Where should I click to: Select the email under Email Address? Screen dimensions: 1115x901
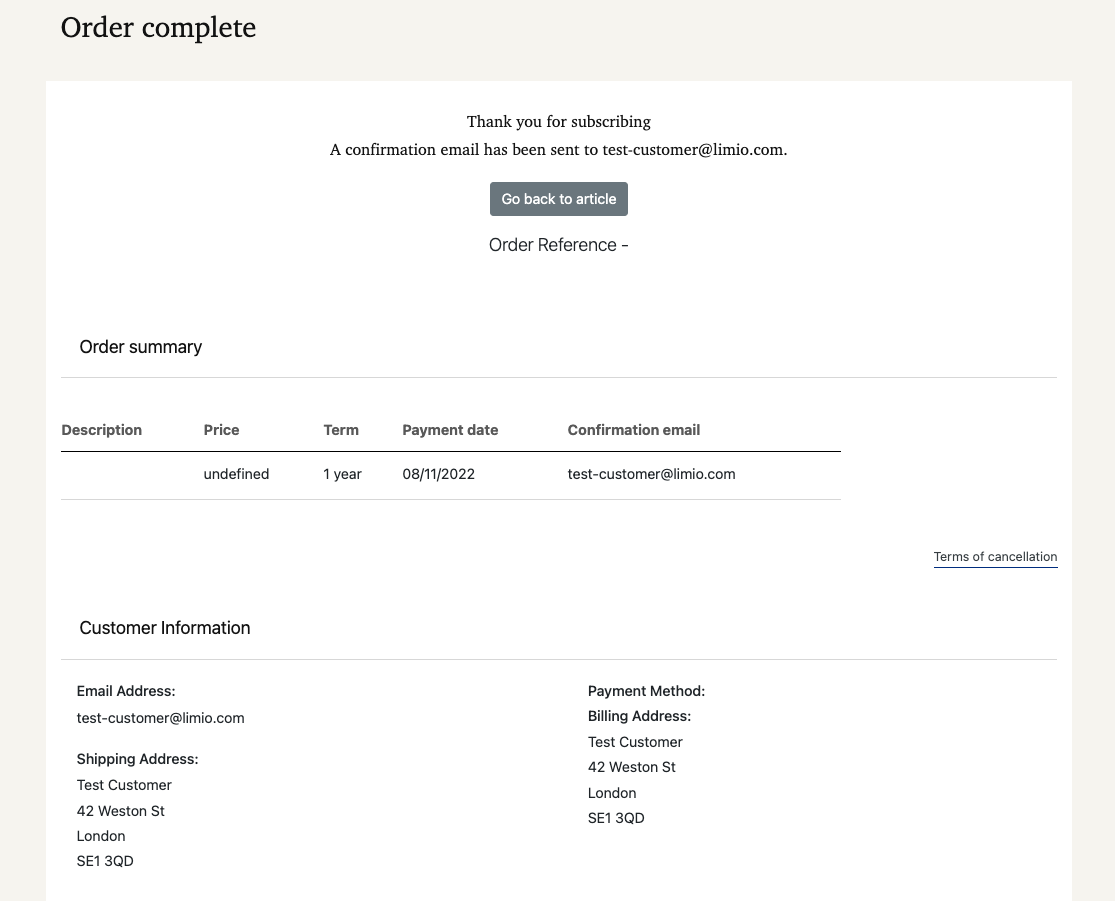point(161,718)
